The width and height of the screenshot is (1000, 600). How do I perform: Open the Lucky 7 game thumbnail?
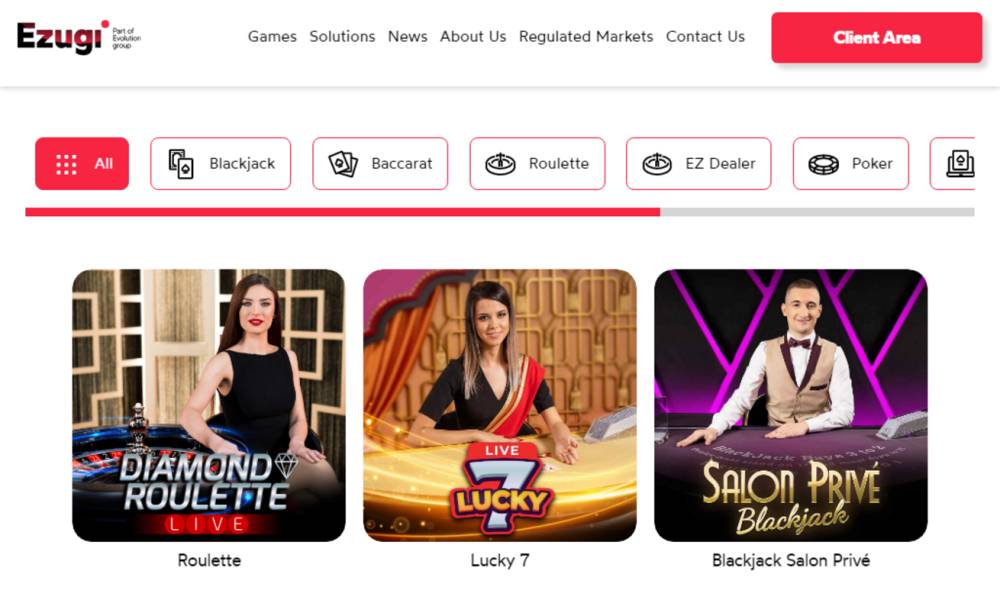(x=500, y=406)
